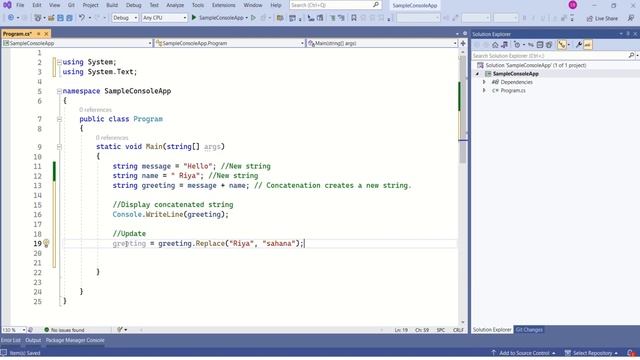Open the Tools menu
Image resolution: width=640 pixels, height=360 pixels.
pos(198,5)
